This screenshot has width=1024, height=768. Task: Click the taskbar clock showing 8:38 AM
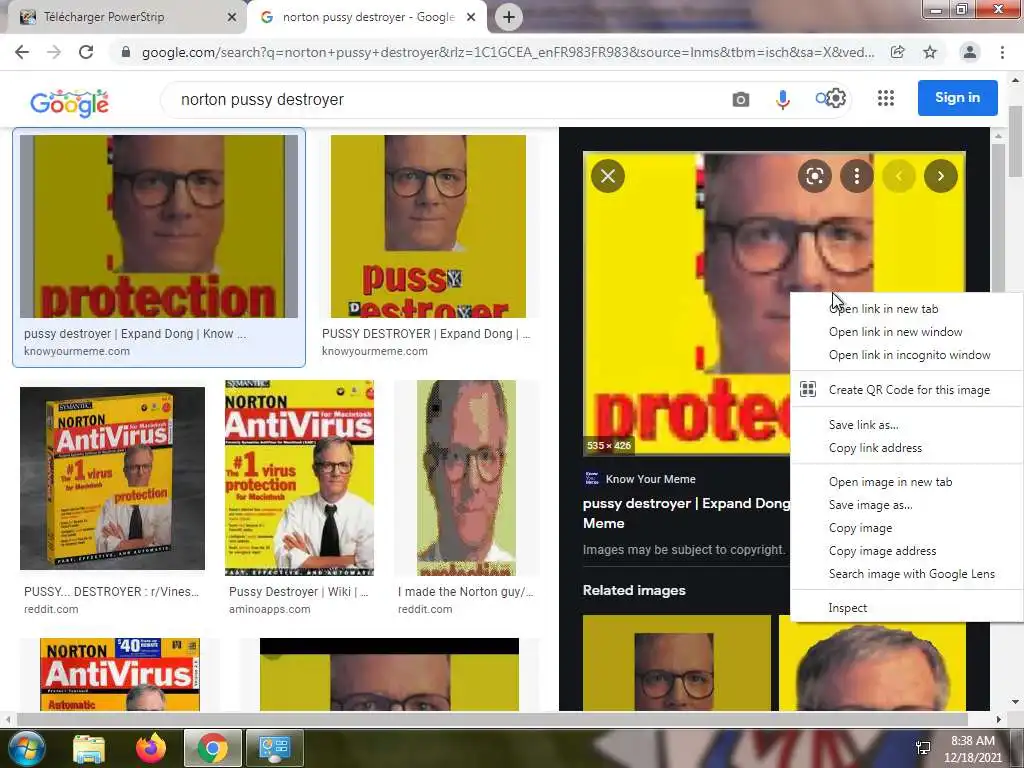(x=973, y=748)
